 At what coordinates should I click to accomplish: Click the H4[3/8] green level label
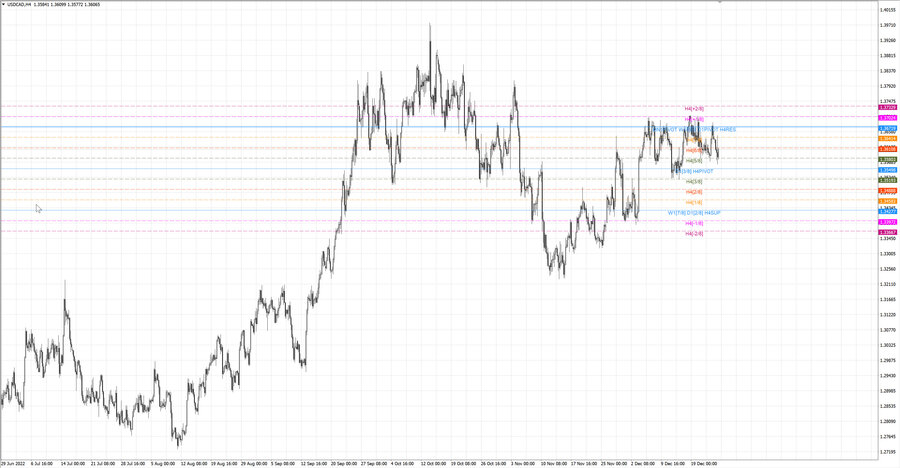pos(694,181)
